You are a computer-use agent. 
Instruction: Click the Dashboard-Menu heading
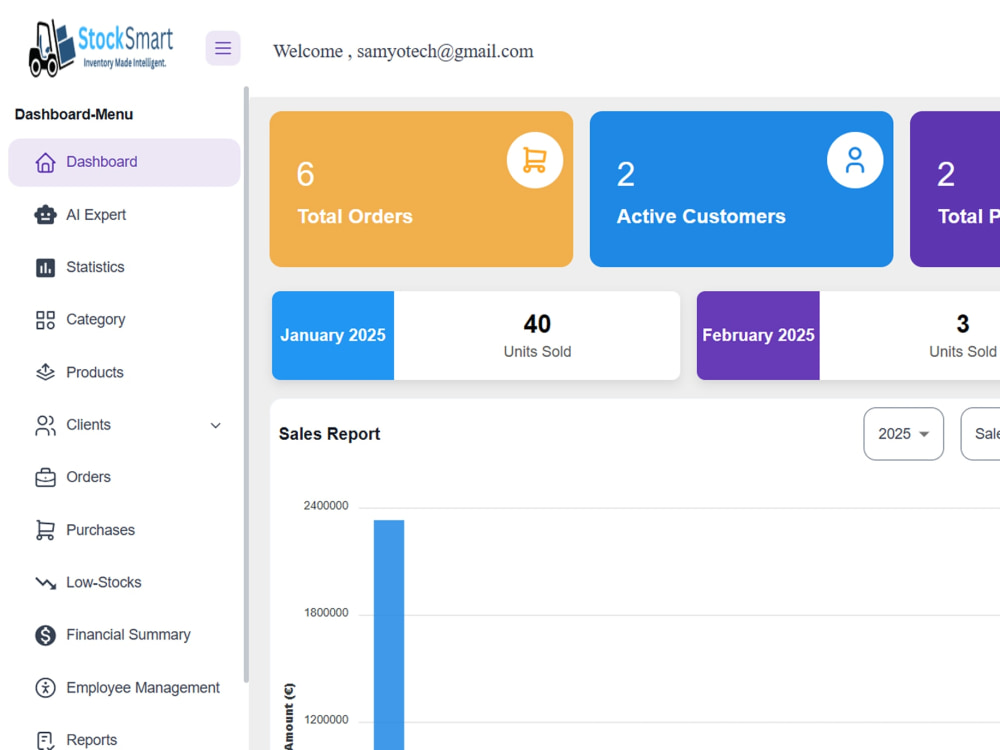pyautogui.click(x=74, y=114)
